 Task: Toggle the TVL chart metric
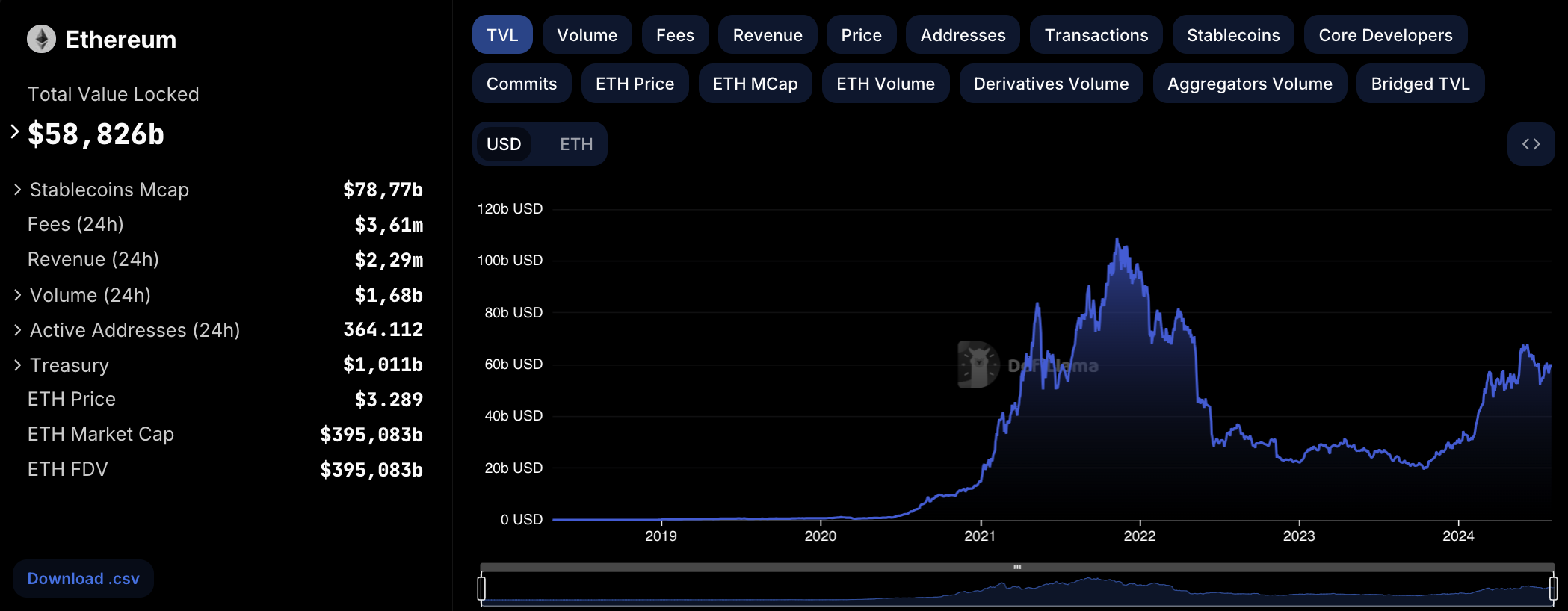(x=502, y=35)
